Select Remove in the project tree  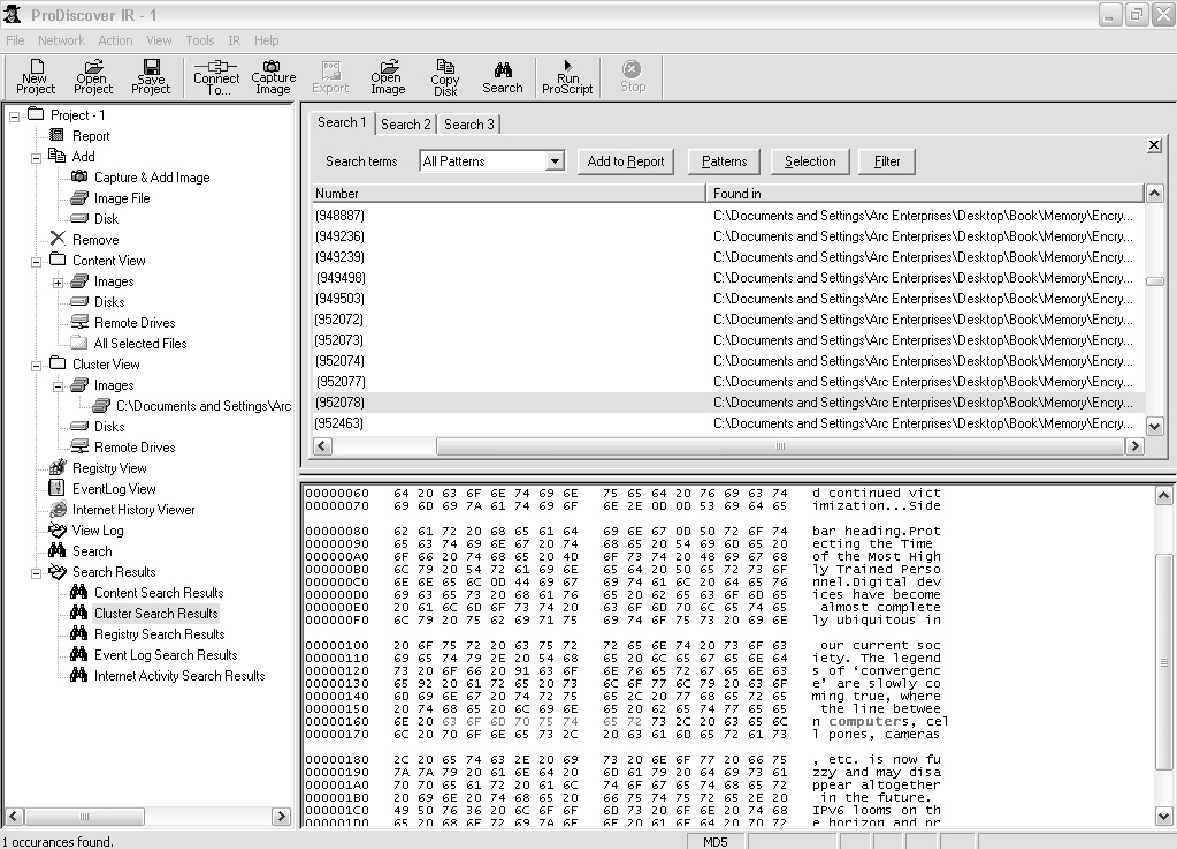[x=95, y=239]
